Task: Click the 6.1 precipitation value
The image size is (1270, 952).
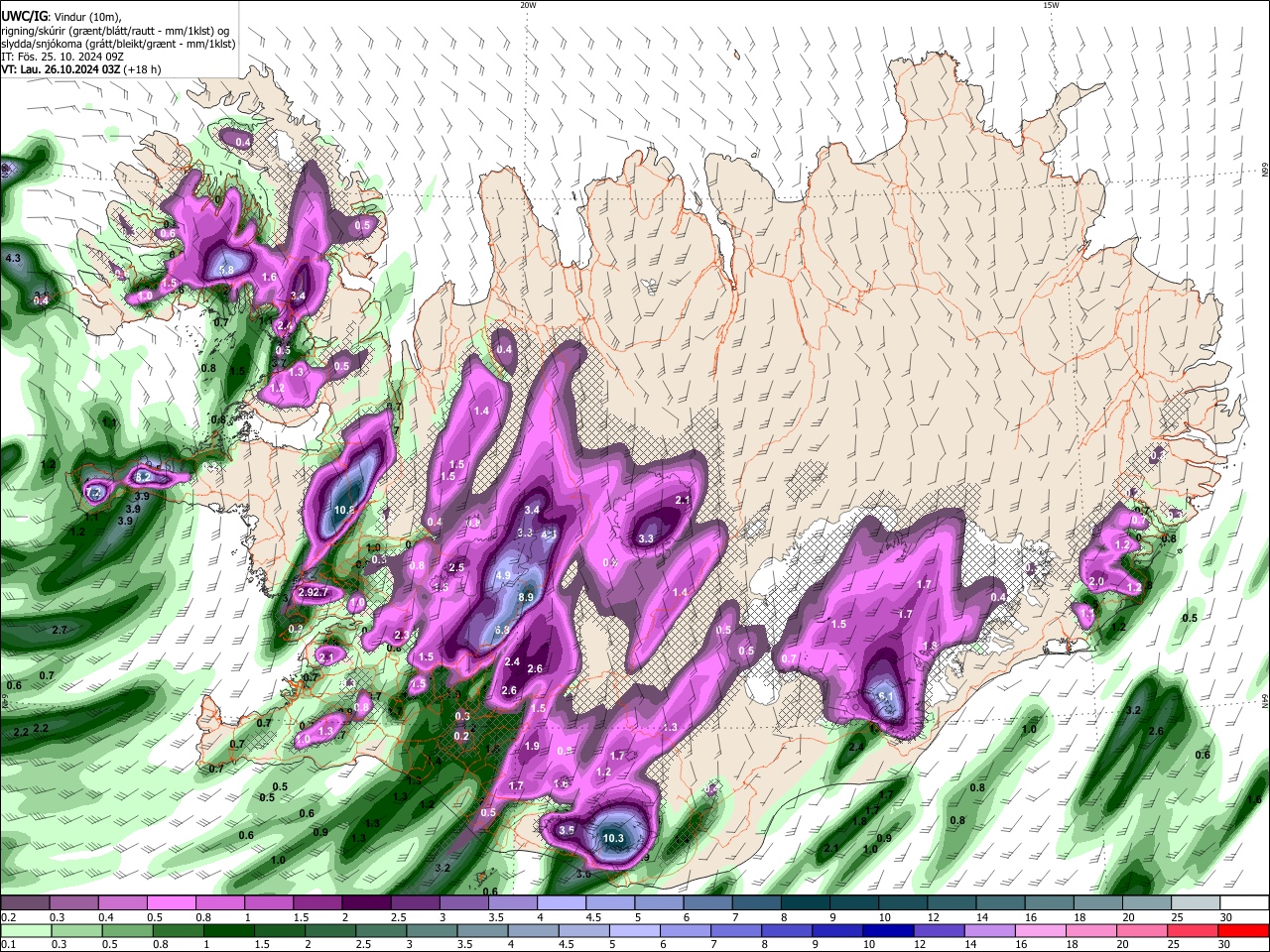Action: pos(886,697)
